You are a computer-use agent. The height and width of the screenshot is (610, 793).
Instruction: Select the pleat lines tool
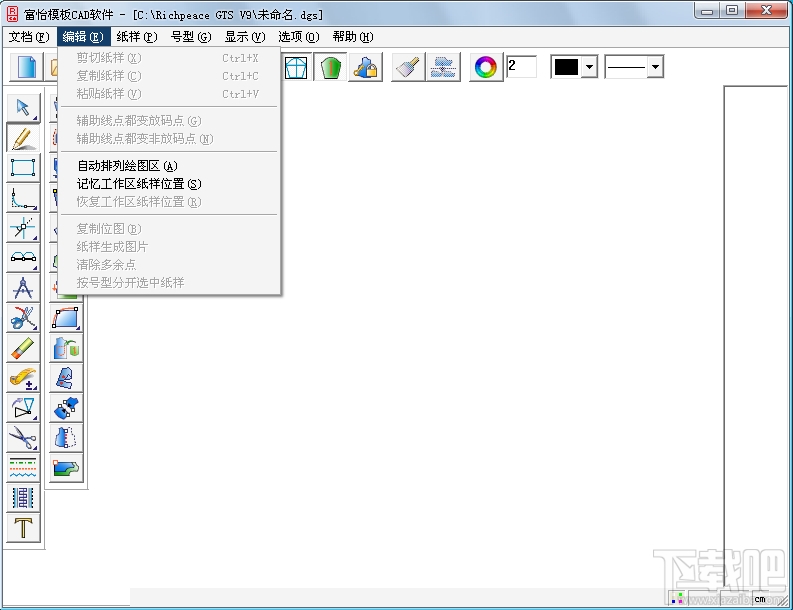click(x=23, y=499)
